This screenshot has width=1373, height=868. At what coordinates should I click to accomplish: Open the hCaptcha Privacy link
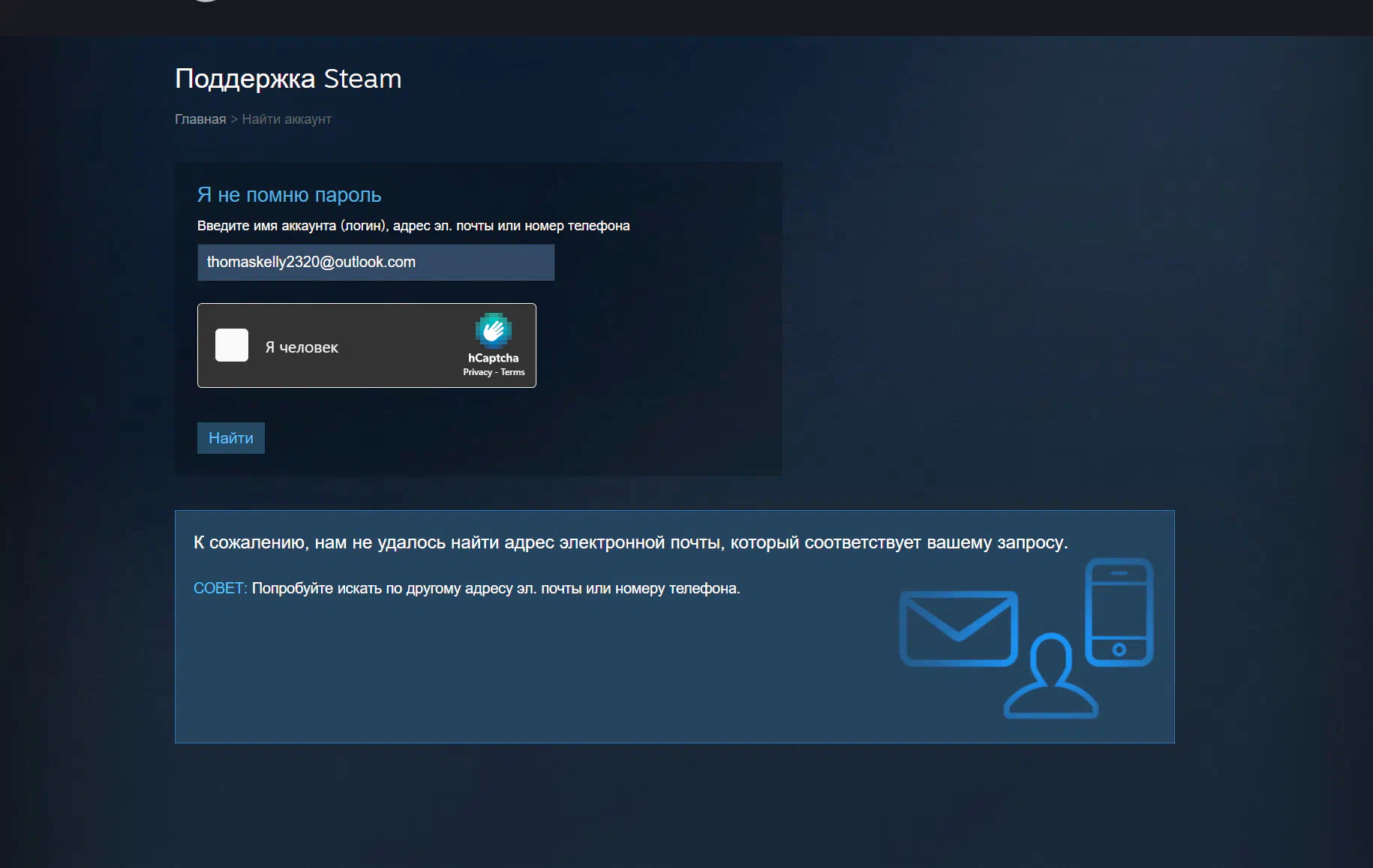(x=477, y=372)
